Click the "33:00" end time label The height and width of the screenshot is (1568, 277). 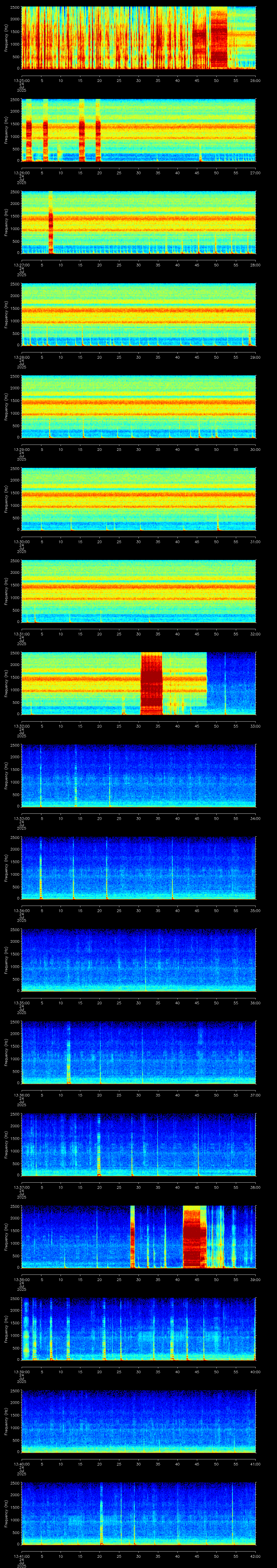pyautogui.click(x=256, y=726)
